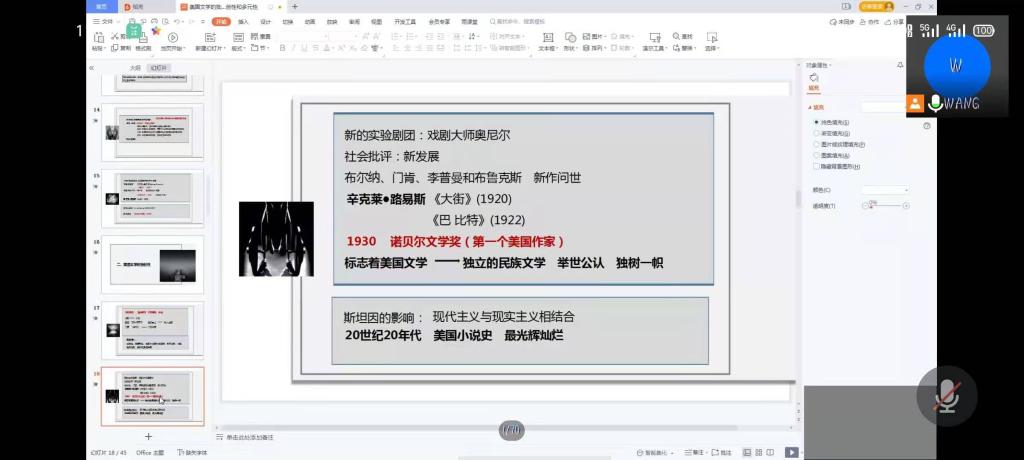
Task: Select the gradient fill (渐变填充) option
Action: click(816, 133)
